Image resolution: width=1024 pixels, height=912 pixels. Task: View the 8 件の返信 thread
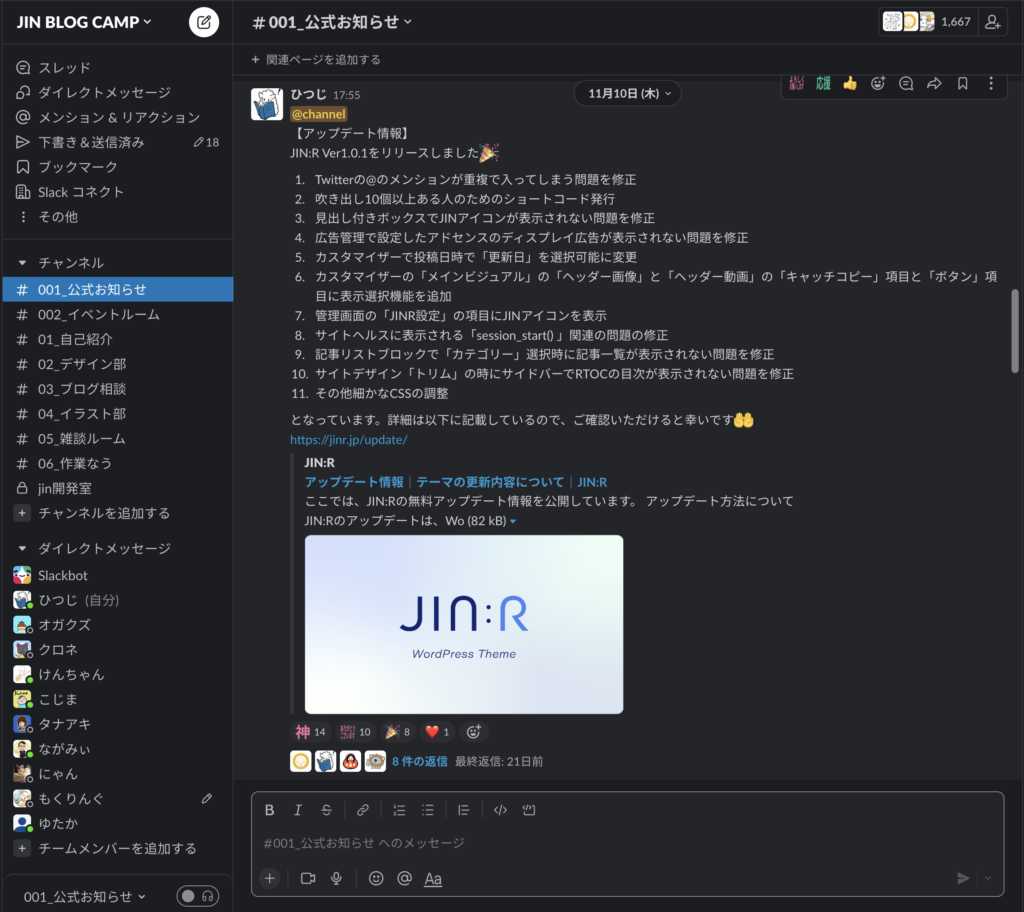tap(420, 762)
